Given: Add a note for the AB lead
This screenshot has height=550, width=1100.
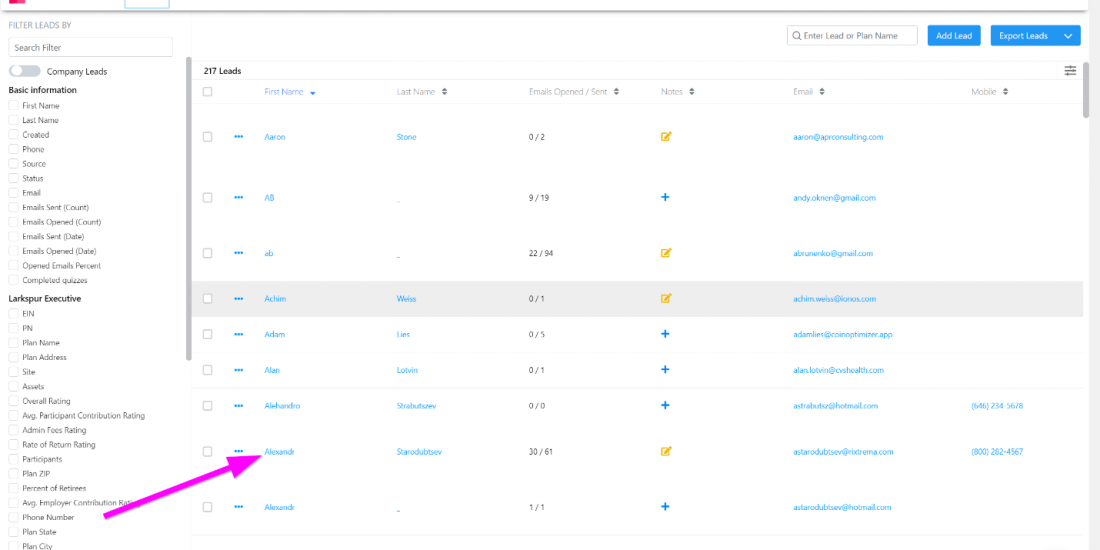Looking at the screenshot, I should (666, 198).
